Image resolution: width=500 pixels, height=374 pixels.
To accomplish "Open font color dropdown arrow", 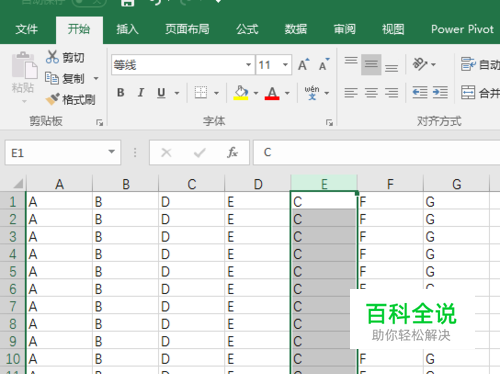I will 287,93.
